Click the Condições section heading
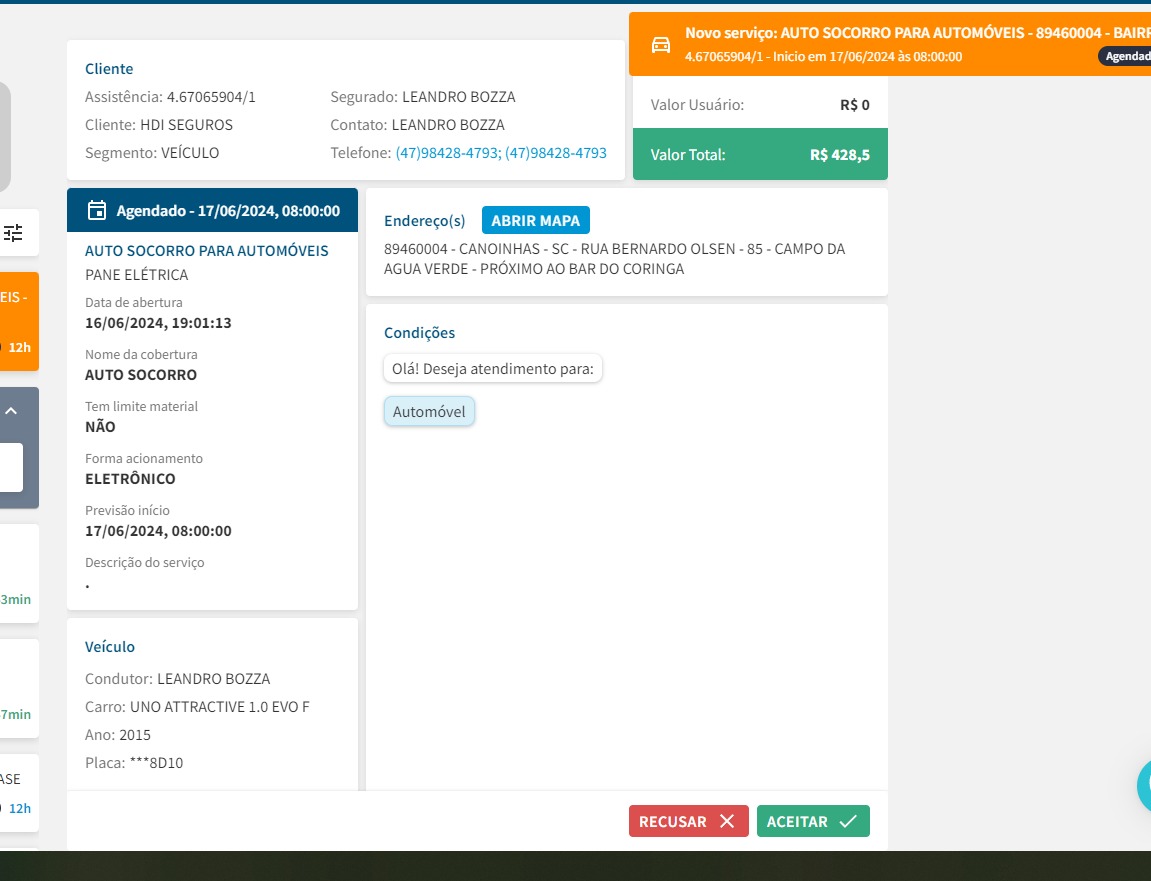Image resolution: width=1151 pixels, height=881 pixels. tap(419, 333)
